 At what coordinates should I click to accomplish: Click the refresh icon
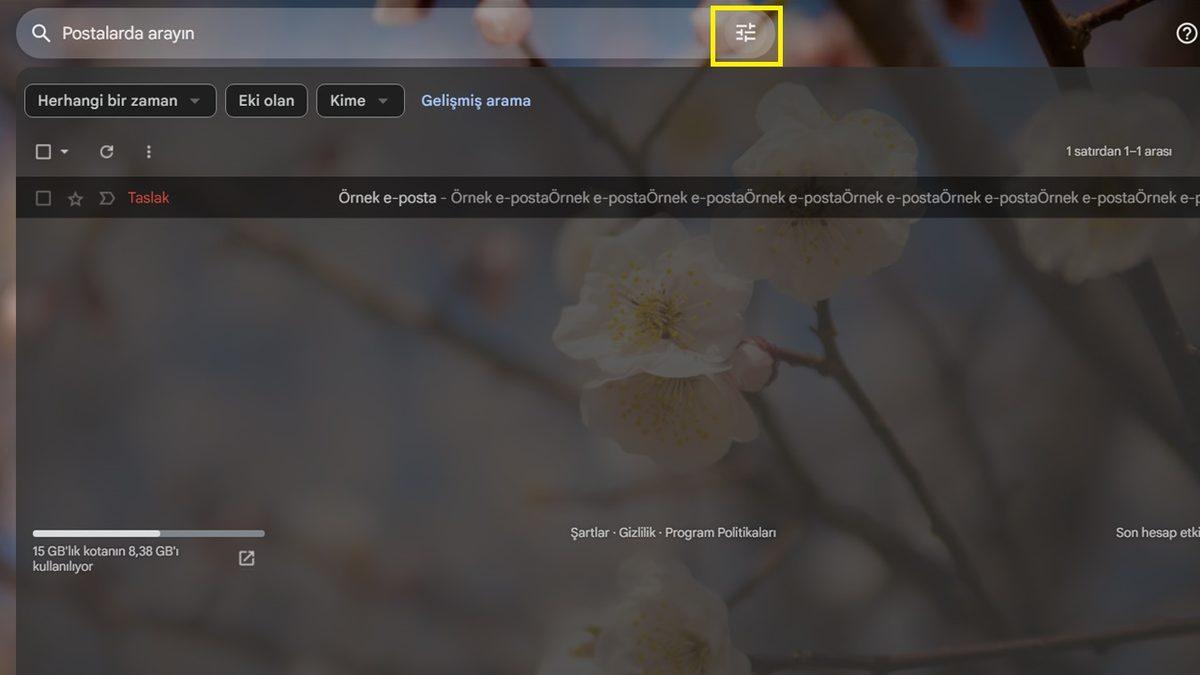[x=107, y=152]
